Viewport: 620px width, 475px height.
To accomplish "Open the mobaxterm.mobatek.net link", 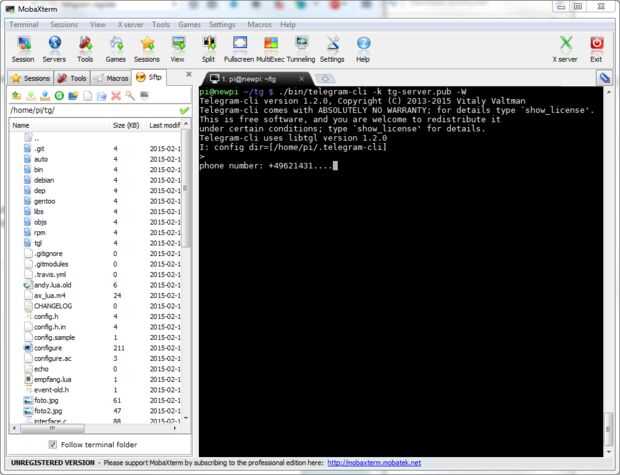I will click(x=374, y=463).
